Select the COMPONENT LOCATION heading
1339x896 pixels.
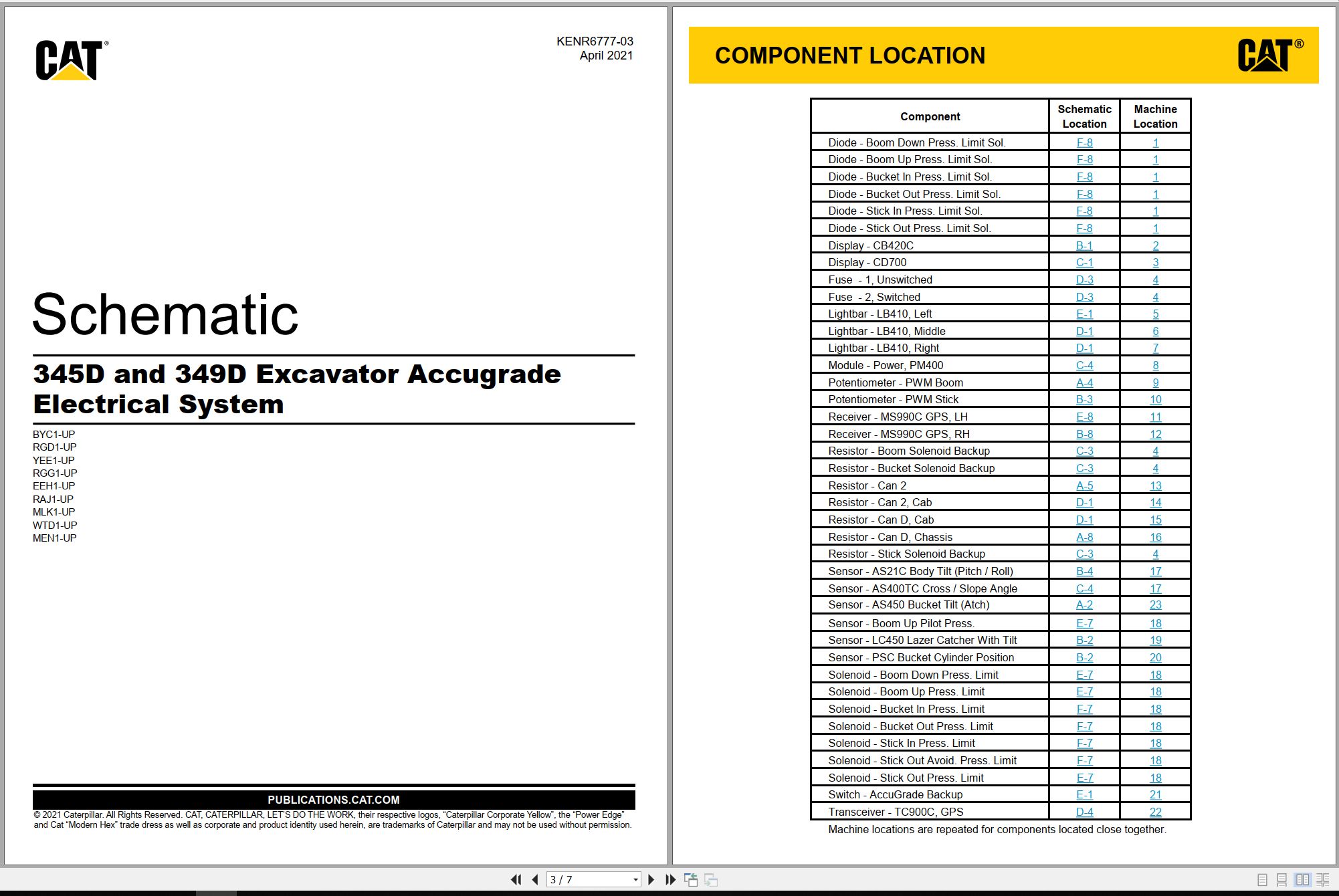coord(850,55)
